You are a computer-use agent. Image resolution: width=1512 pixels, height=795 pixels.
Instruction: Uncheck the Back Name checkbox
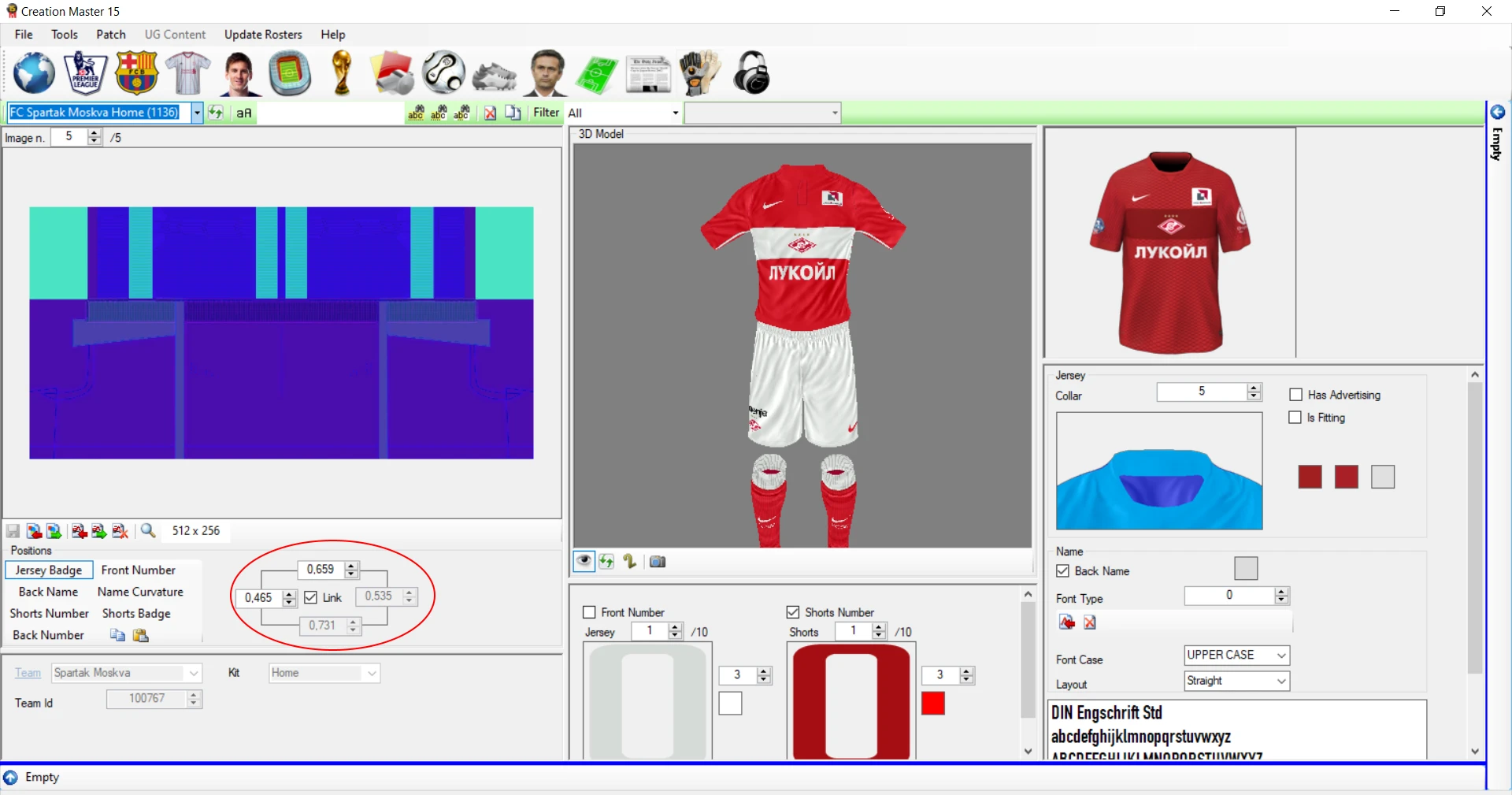pos(1063,571)
